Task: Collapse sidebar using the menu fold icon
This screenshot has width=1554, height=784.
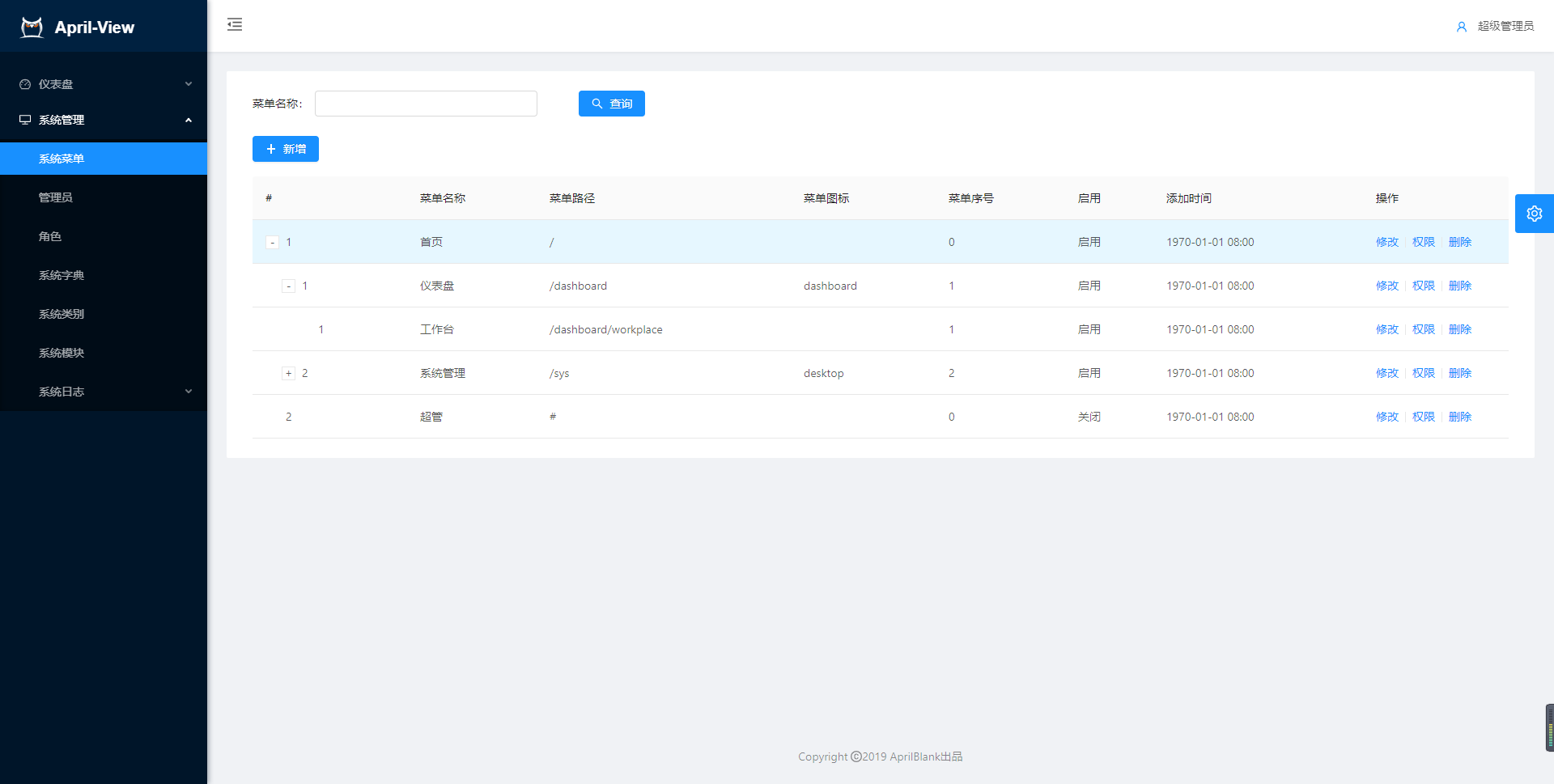Action: (x=235, y=24)
